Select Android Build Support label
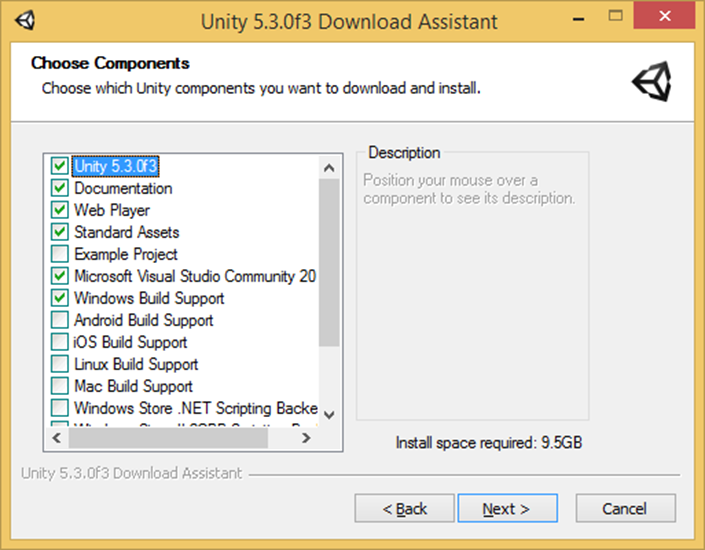Viewport: 705px width, 550px height. tap(143, 320)
